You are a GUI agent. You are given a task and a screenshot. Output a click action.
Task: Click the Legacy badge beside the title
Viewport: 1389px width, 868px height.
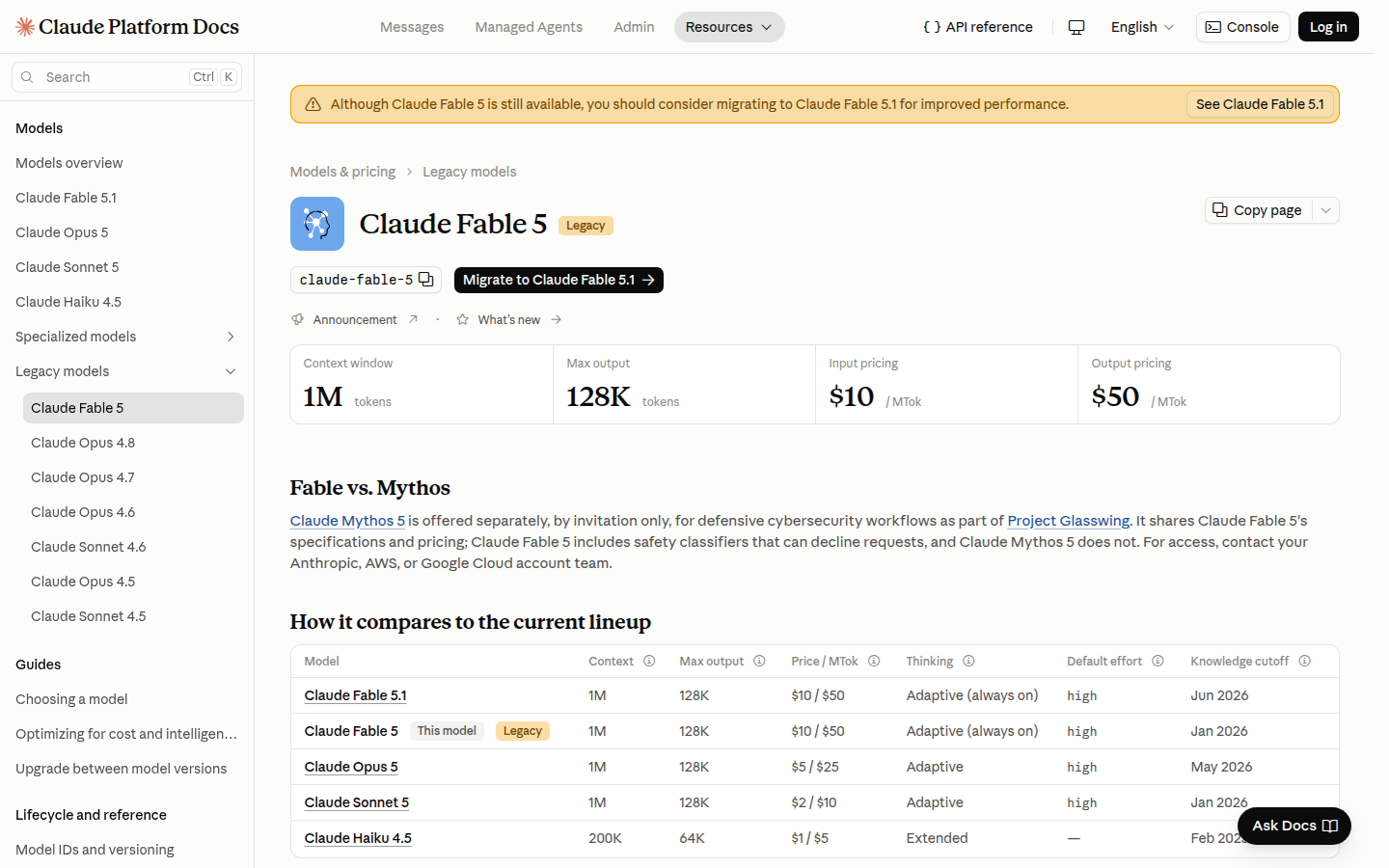tap(586, 226)
